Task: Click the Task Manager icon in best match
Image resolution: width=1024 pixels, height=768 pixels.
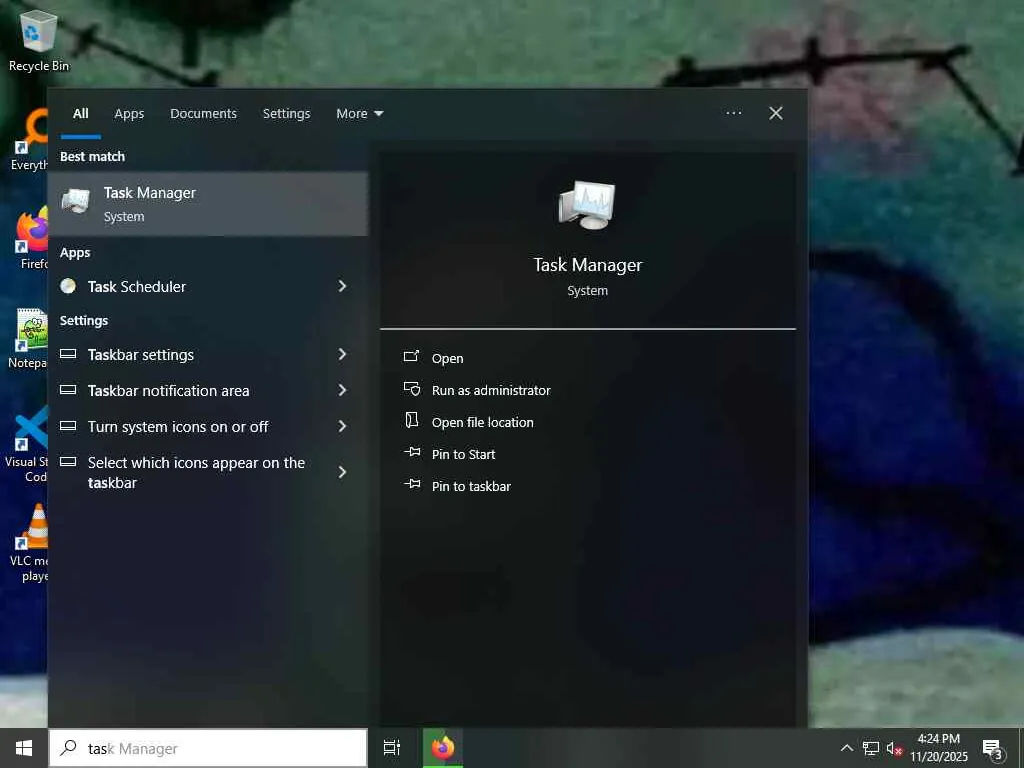Action: [x=76, y=201]
